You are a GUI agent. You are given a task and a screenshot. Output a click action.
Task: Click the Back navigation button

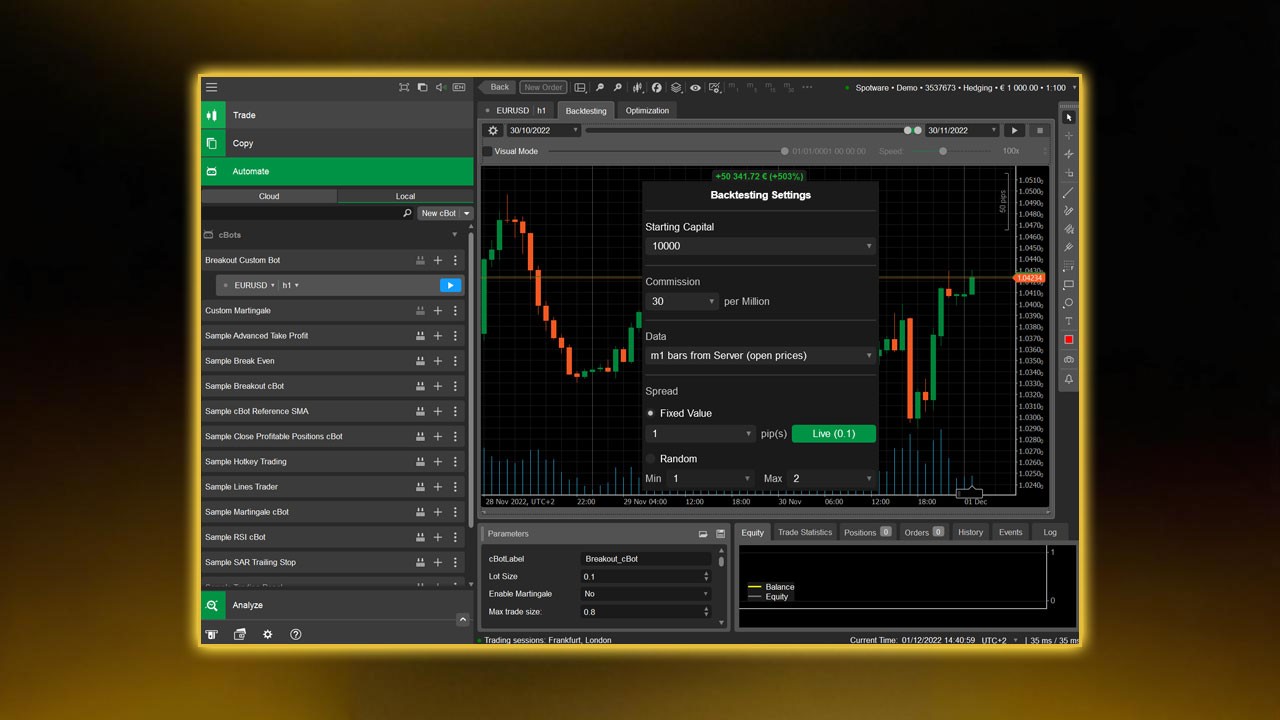(x=499, y=87)
